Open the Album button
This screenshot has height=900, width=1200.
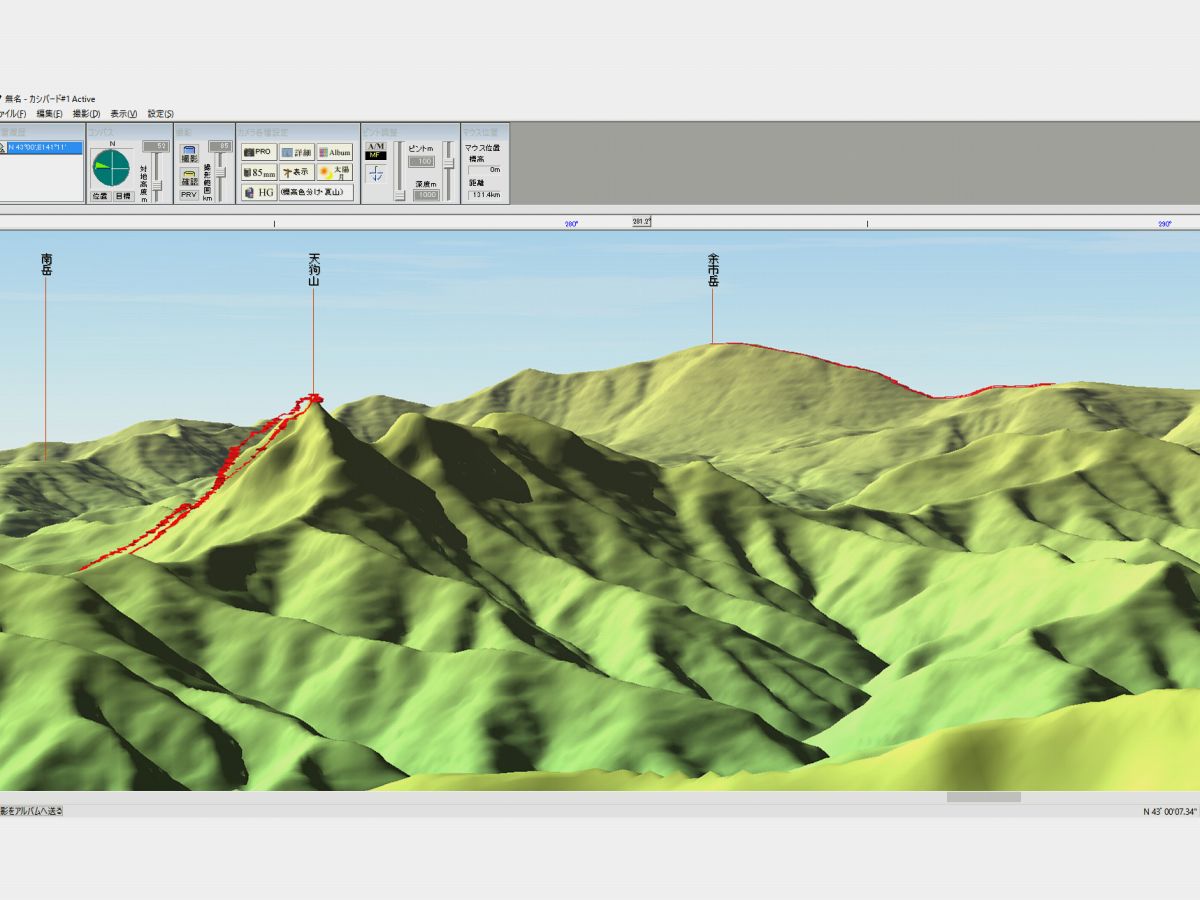(335, 152)
